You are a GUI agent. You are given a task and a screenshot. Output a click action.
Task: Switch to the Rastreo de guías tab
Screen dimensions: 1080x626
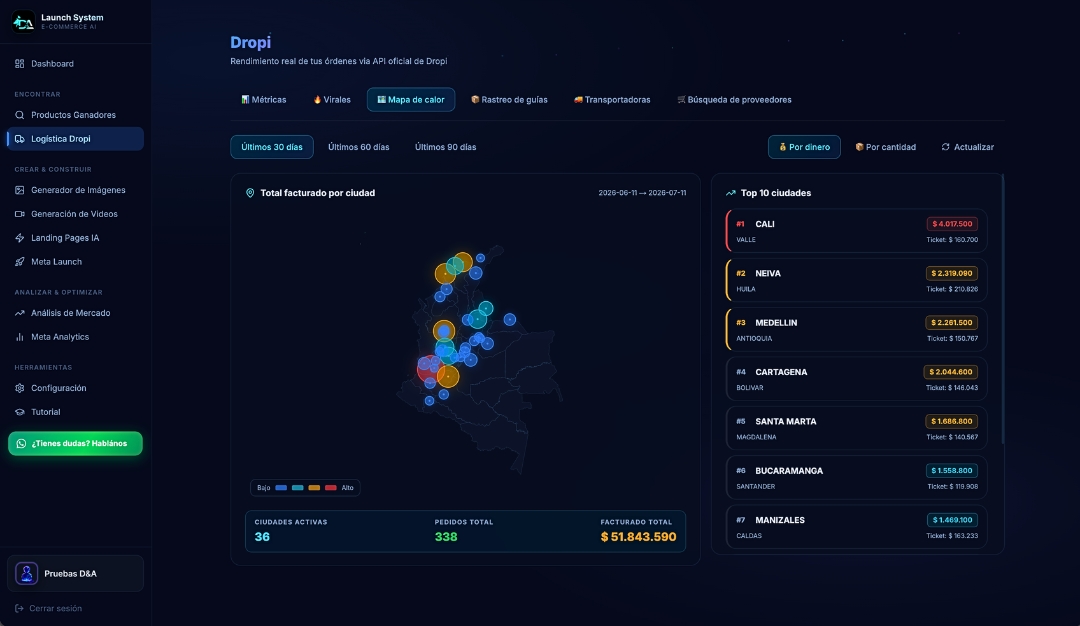click(509, 100)
